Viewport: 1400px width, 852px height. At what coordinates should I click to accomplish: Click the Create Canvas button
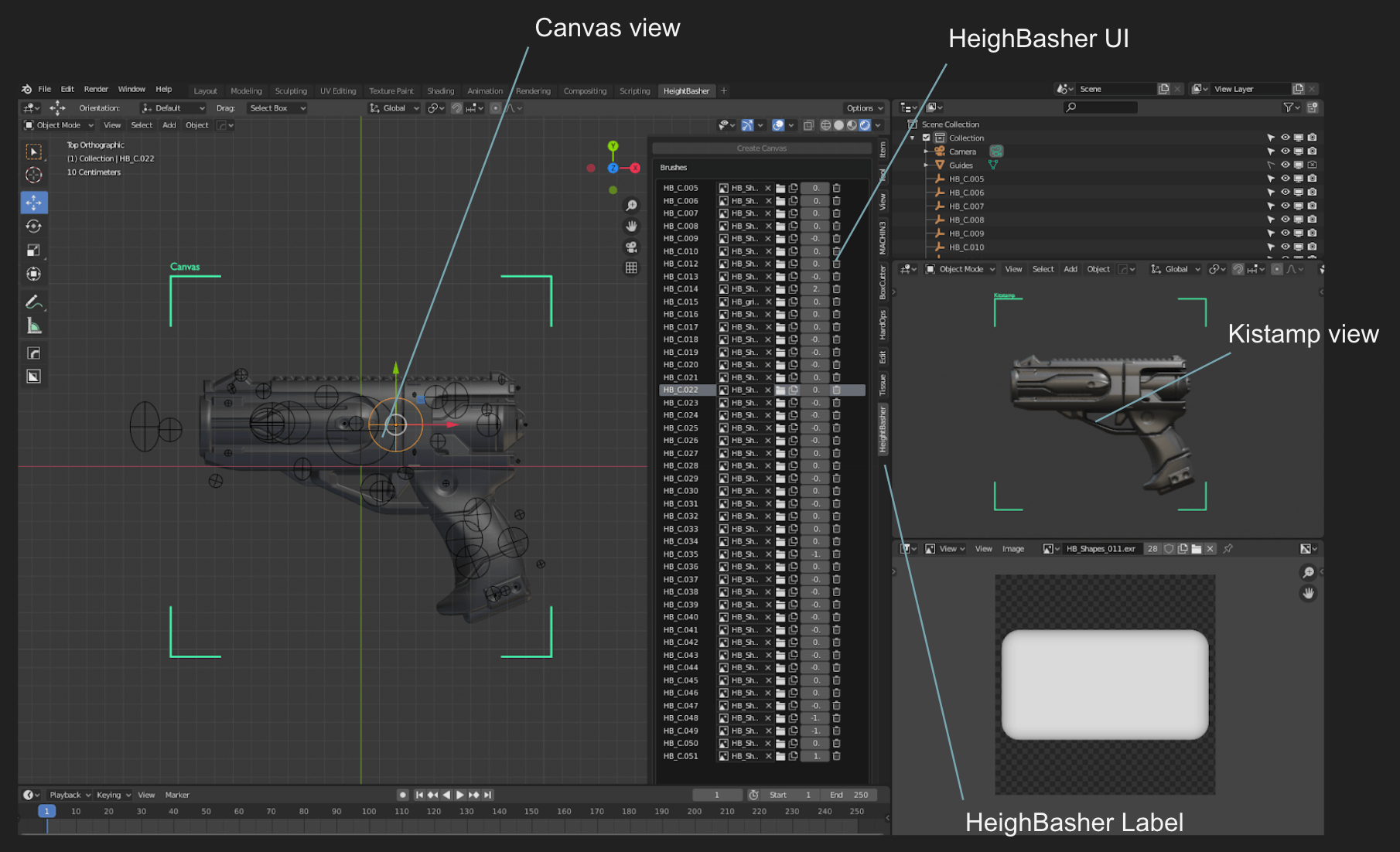762,148
